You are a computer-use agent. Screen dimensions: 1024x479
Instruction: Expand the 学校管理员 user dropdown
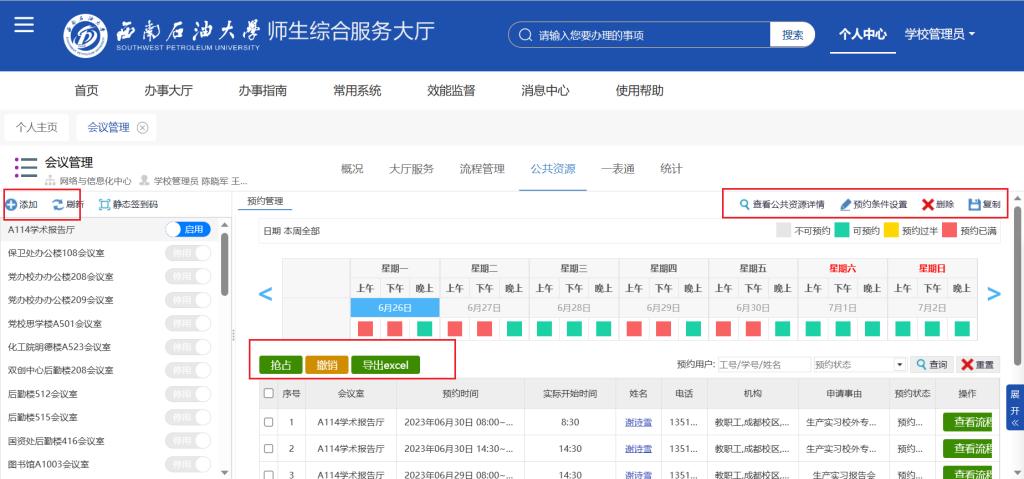coord(939,34)
